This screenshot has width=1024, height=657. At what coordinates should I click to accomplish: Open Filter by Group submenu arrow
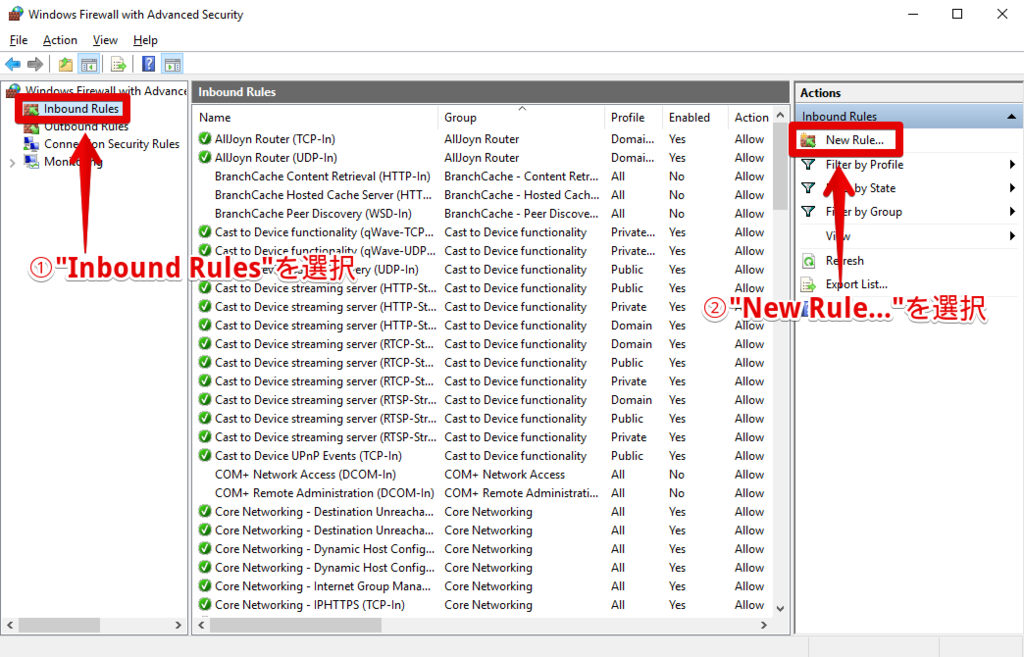tap(1012, 212)
